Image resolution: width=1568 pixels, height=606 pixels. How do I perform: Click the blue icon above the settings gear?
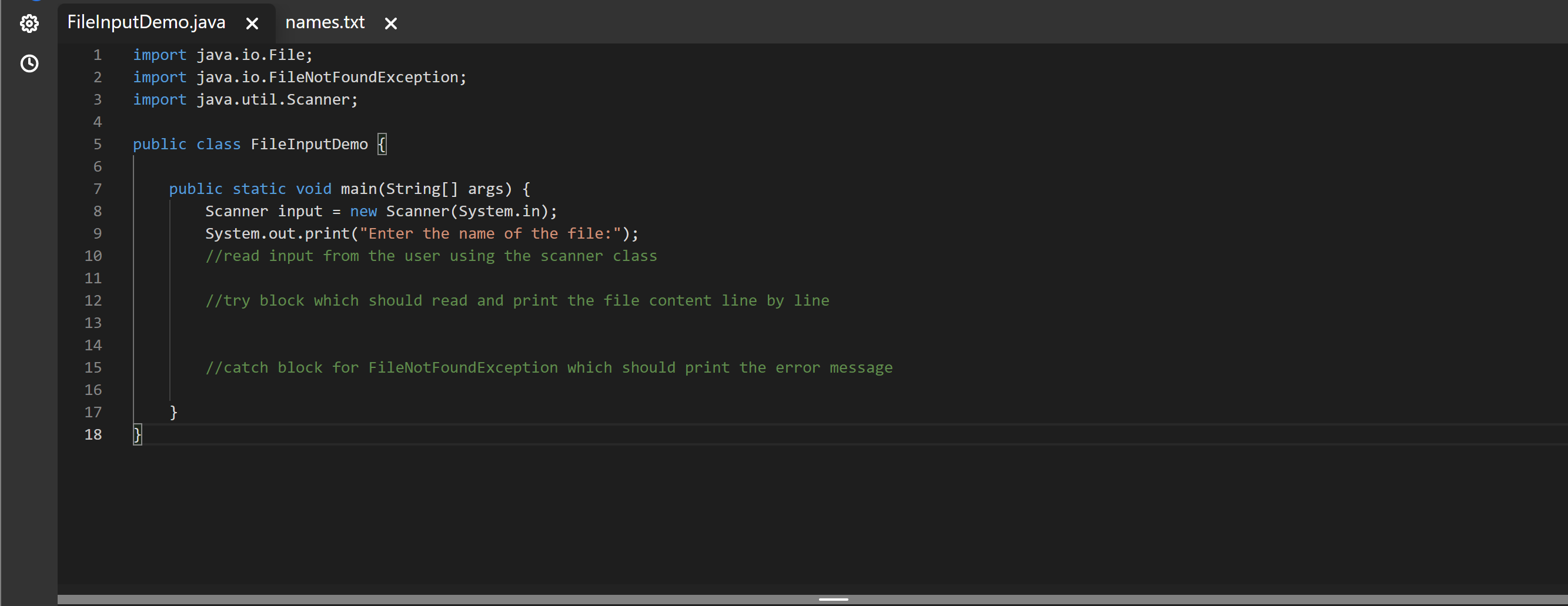pyautogui.click(x=35, y=1)
